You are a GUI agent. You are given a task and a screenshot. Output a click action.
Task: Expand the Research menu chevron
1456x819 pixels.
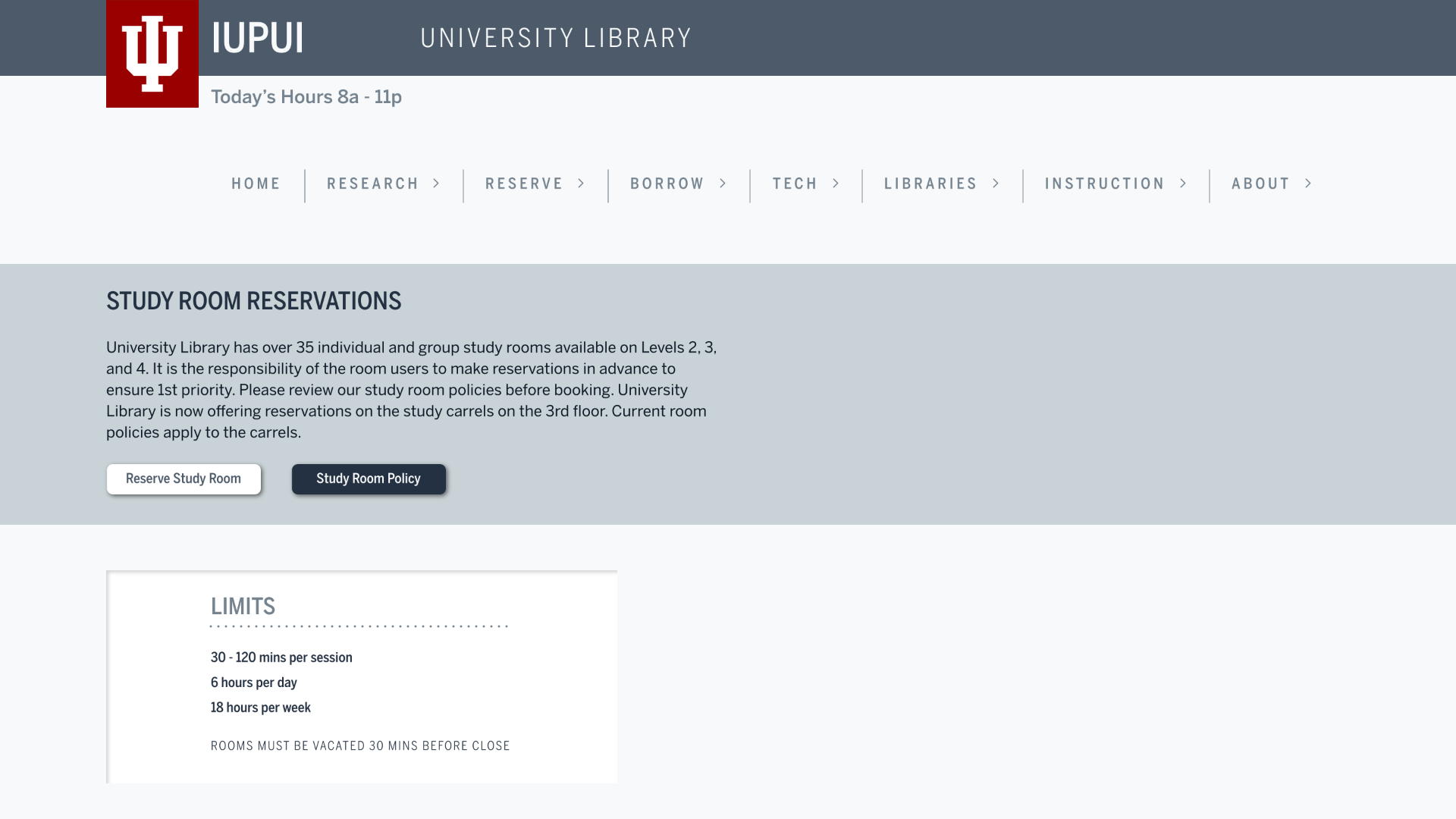pyautogui.click(x=437, y=184)
